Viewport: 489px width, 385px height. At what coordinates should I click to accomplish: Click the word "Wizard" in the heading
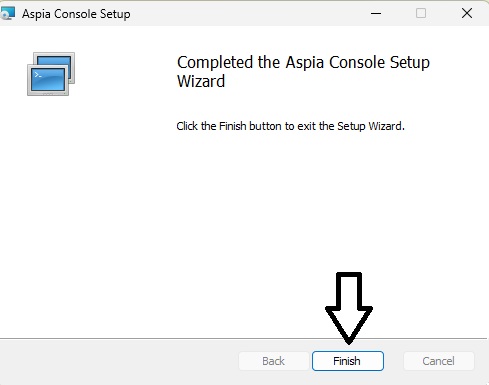pos(201,81)
